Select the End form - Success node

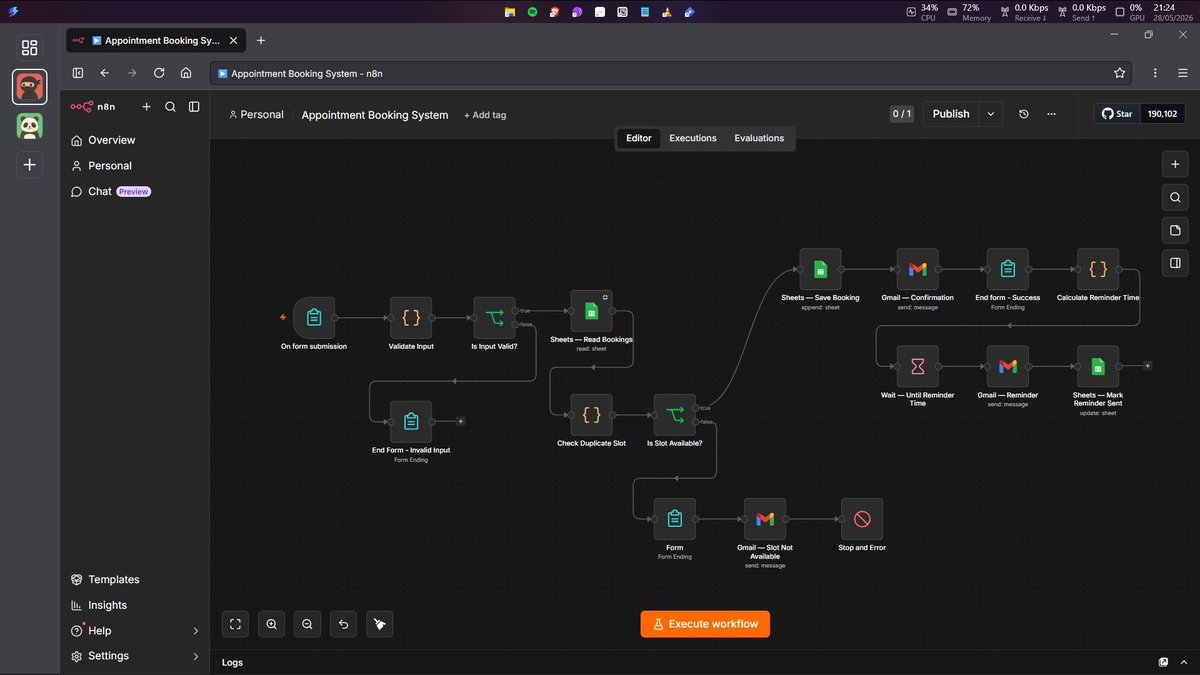click(x=1007, y=269)
